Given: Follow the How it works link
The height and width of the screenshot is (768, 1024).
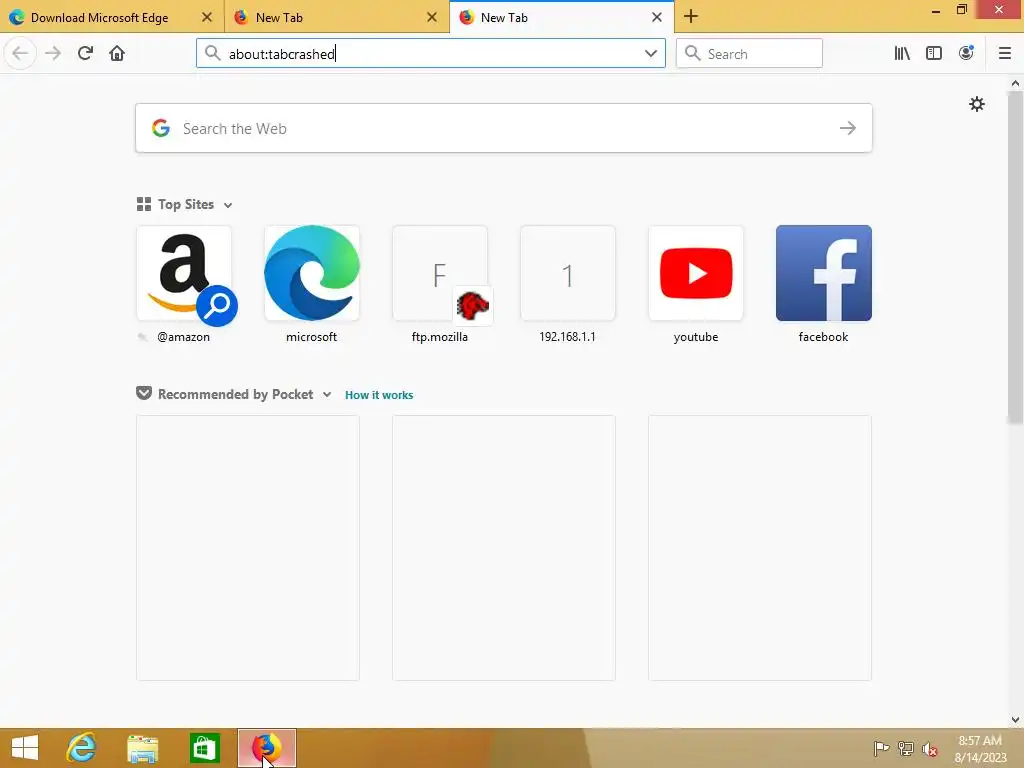Looking at the screenshot, I should click(x=379, y=395).
